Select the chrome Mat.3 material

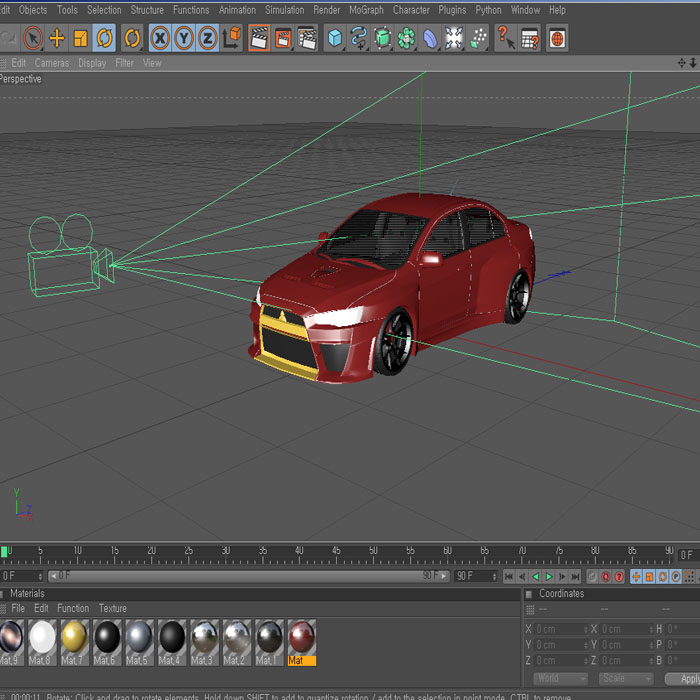(204, 642)
